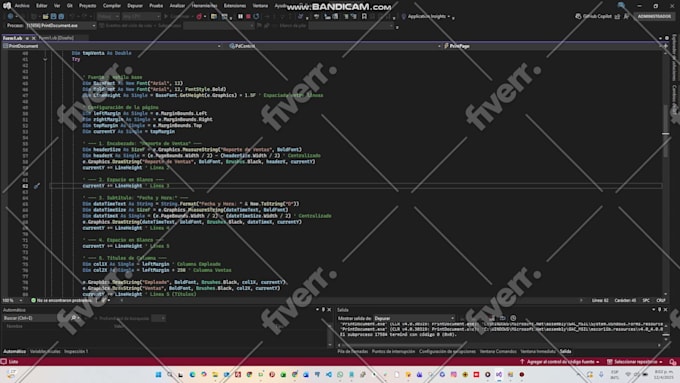
Task: Click the ADMINISTRADOR badge
Action: click(654, 16)
